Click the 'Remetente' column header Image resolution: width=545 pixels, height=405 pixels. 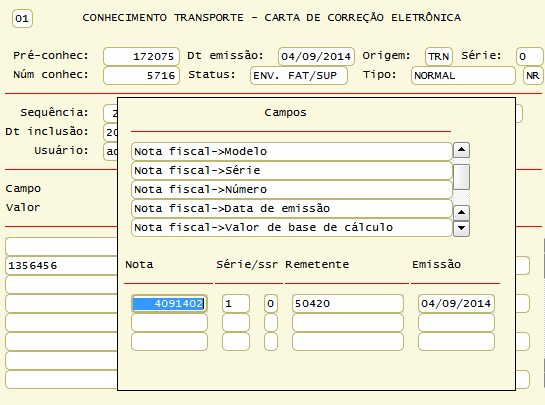pyautogui.click(x=317, y=265)
